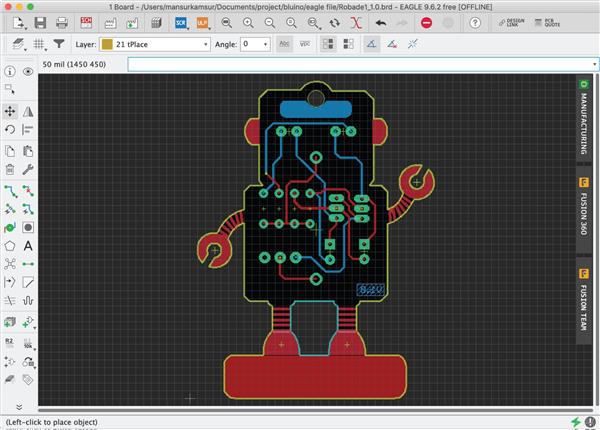Open the Angle dropdown
This screenshot has width=600, height=430.
tap(255, 44)
